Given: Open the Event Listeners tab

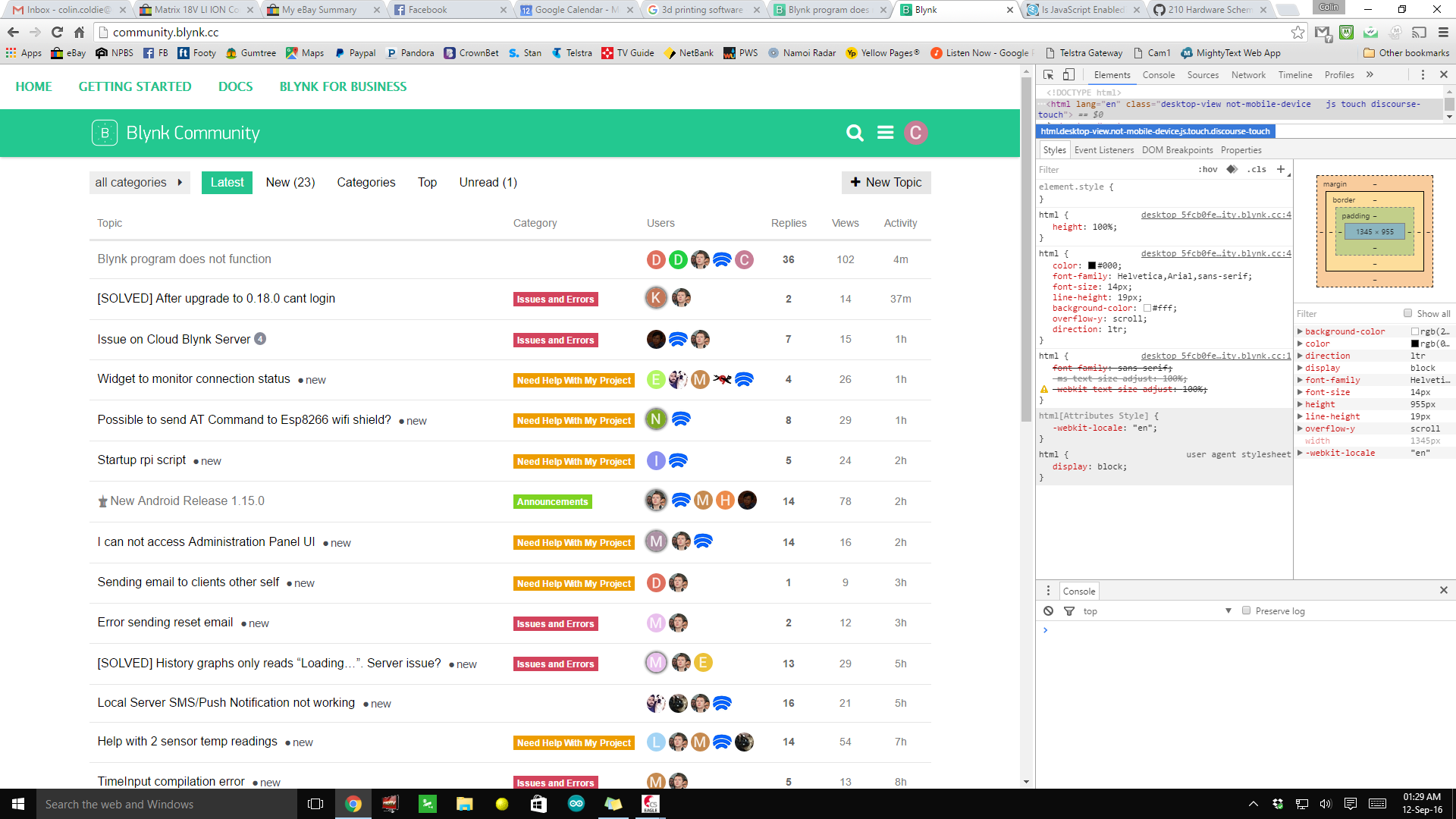Looking at the screenshot, I should 1103,150.
